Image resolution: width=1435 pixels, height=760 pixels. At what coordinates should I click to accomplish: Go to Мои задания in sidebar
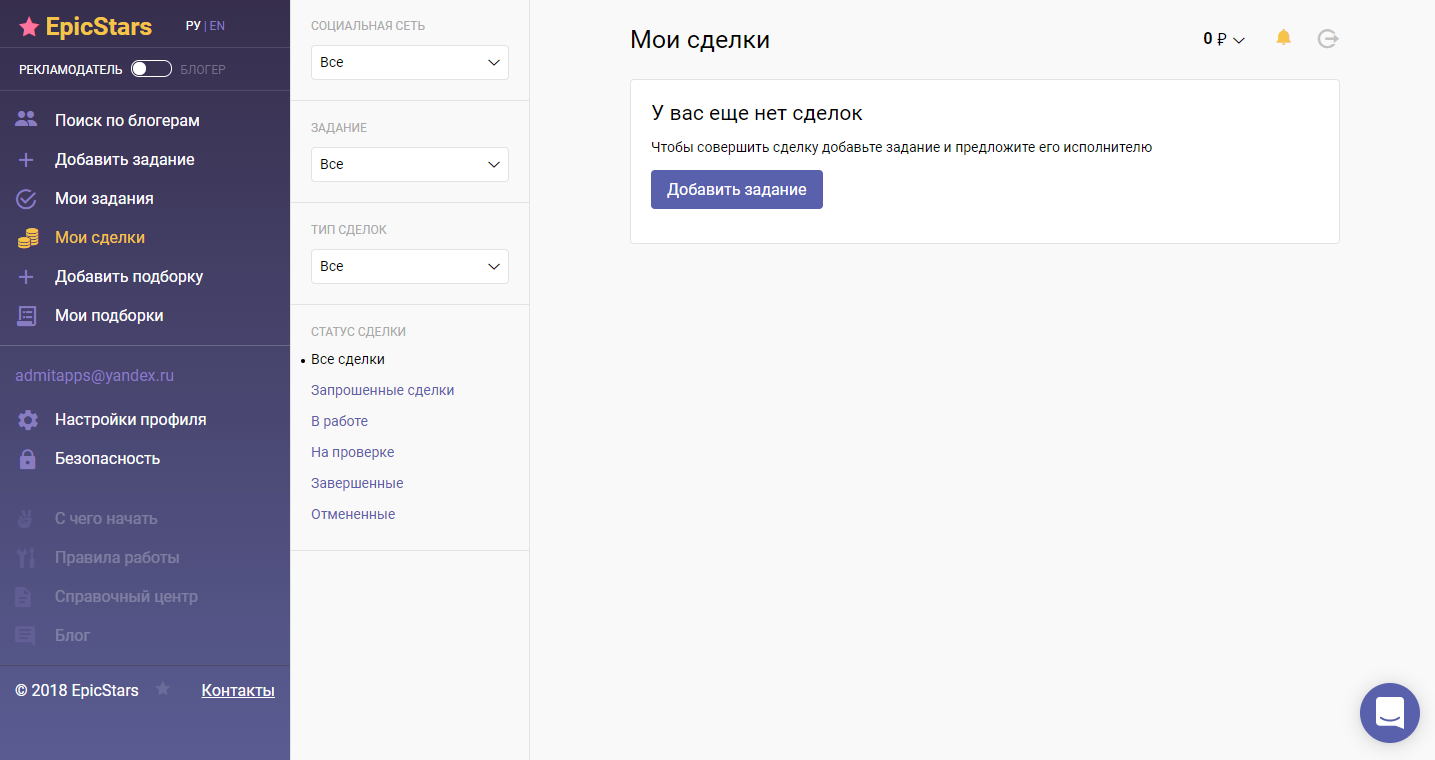point(104,199)
